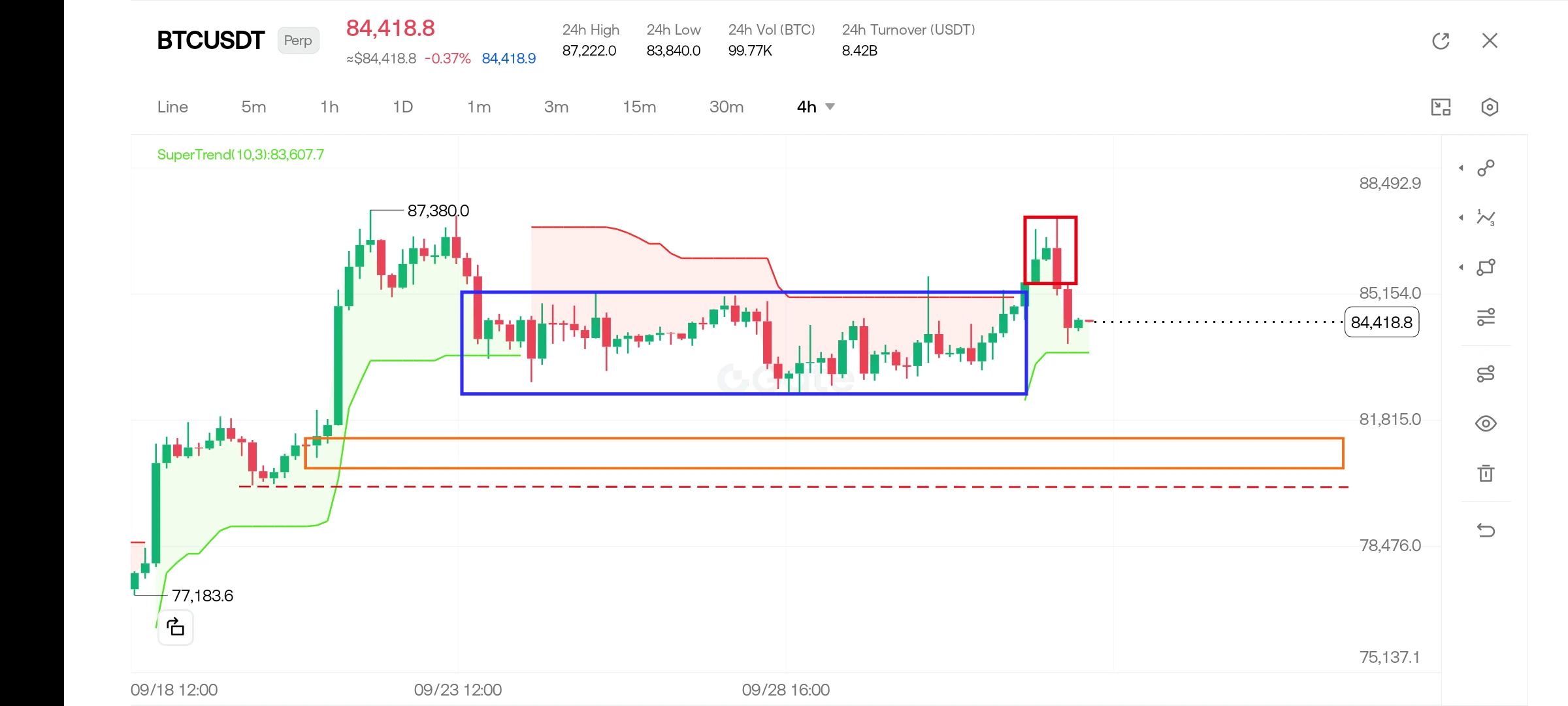Select the 15m timeframe
The width and height of the screenshot is (1568, 706).
click(x=639, y=107)
